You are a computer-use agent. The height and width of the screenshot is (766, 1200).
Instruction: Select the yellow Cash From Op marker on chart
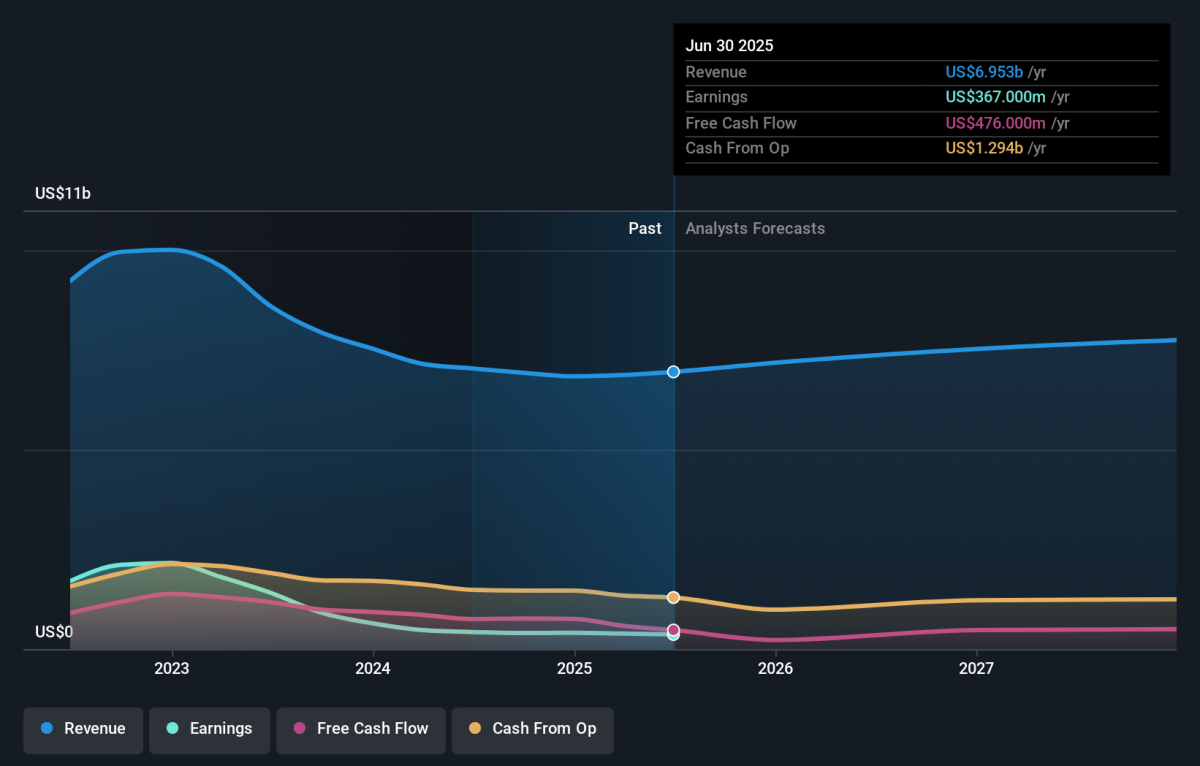673,597
